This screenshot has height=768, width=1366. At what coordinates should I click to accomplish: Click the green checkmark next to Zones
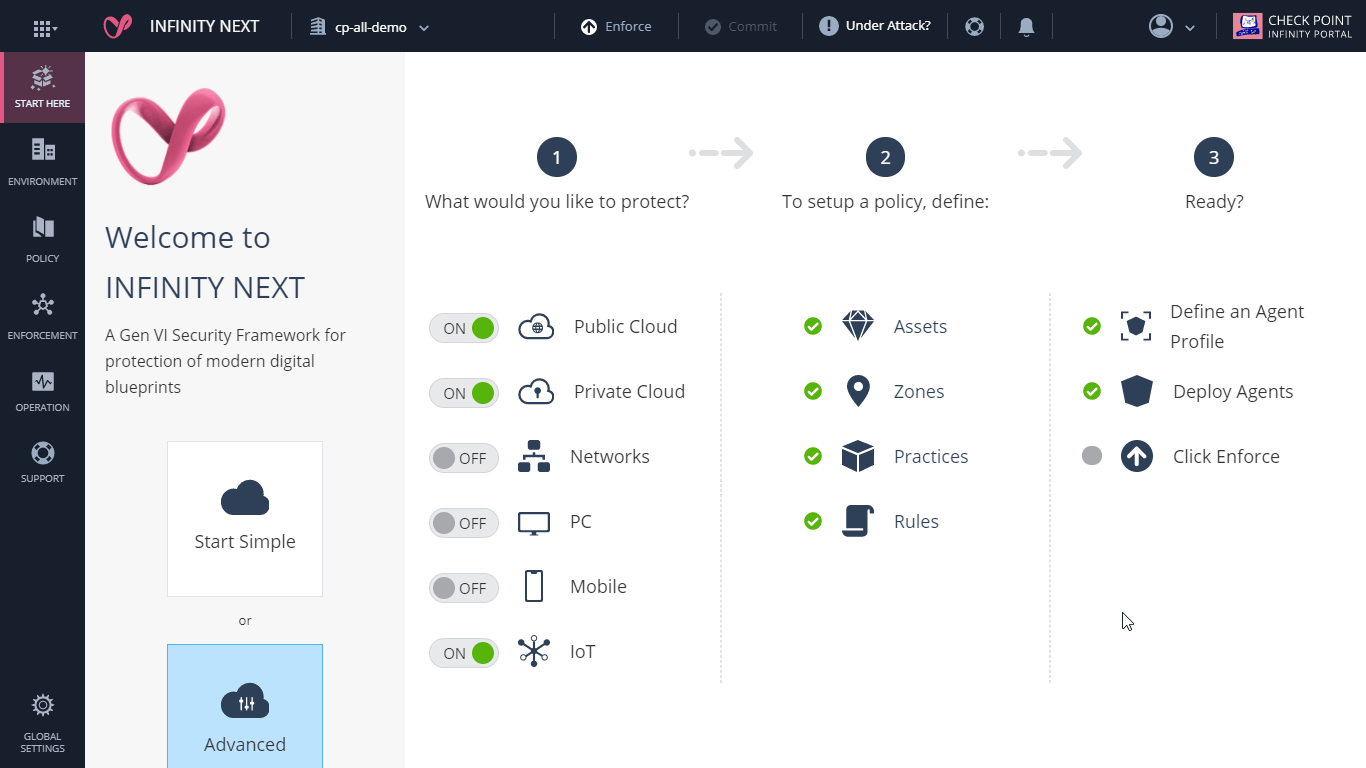tap(813, 391)
